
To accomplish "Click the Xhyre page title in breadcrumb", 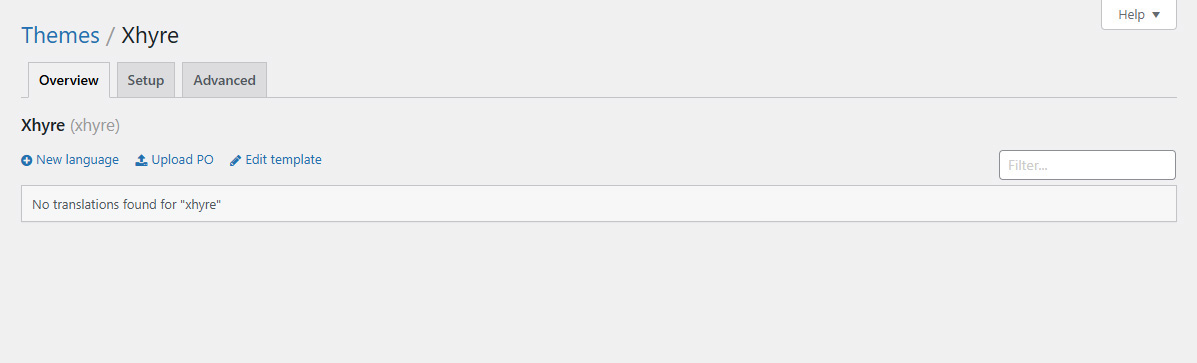I will (x=150, y=35).
